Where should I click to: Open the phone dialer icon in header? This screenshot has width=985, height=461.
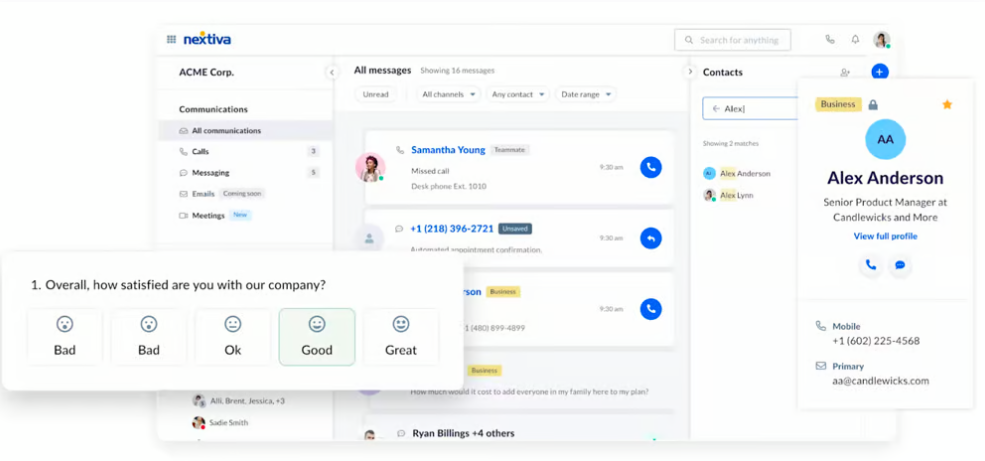[x=830, y=40]
